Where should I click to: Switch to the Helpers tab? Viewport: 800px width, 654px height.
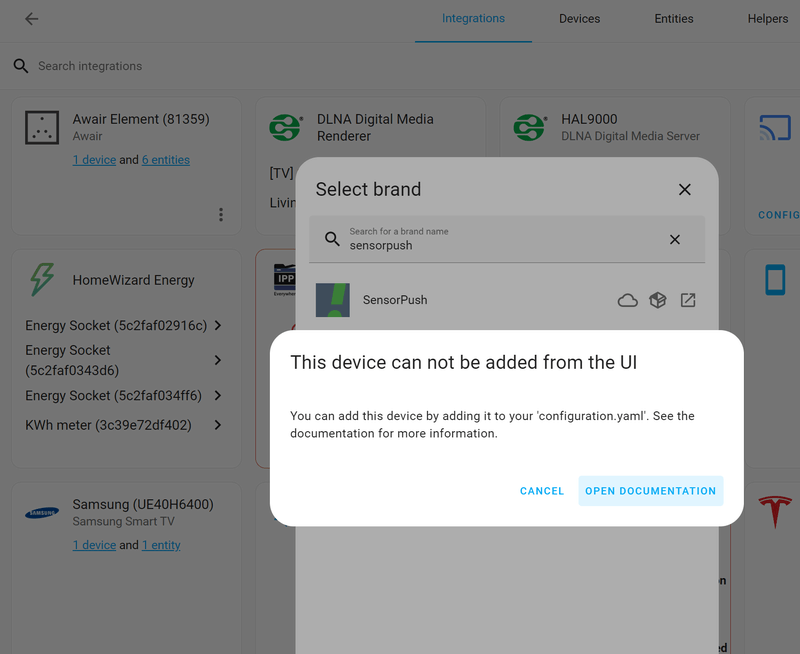[x=767, y=19]
